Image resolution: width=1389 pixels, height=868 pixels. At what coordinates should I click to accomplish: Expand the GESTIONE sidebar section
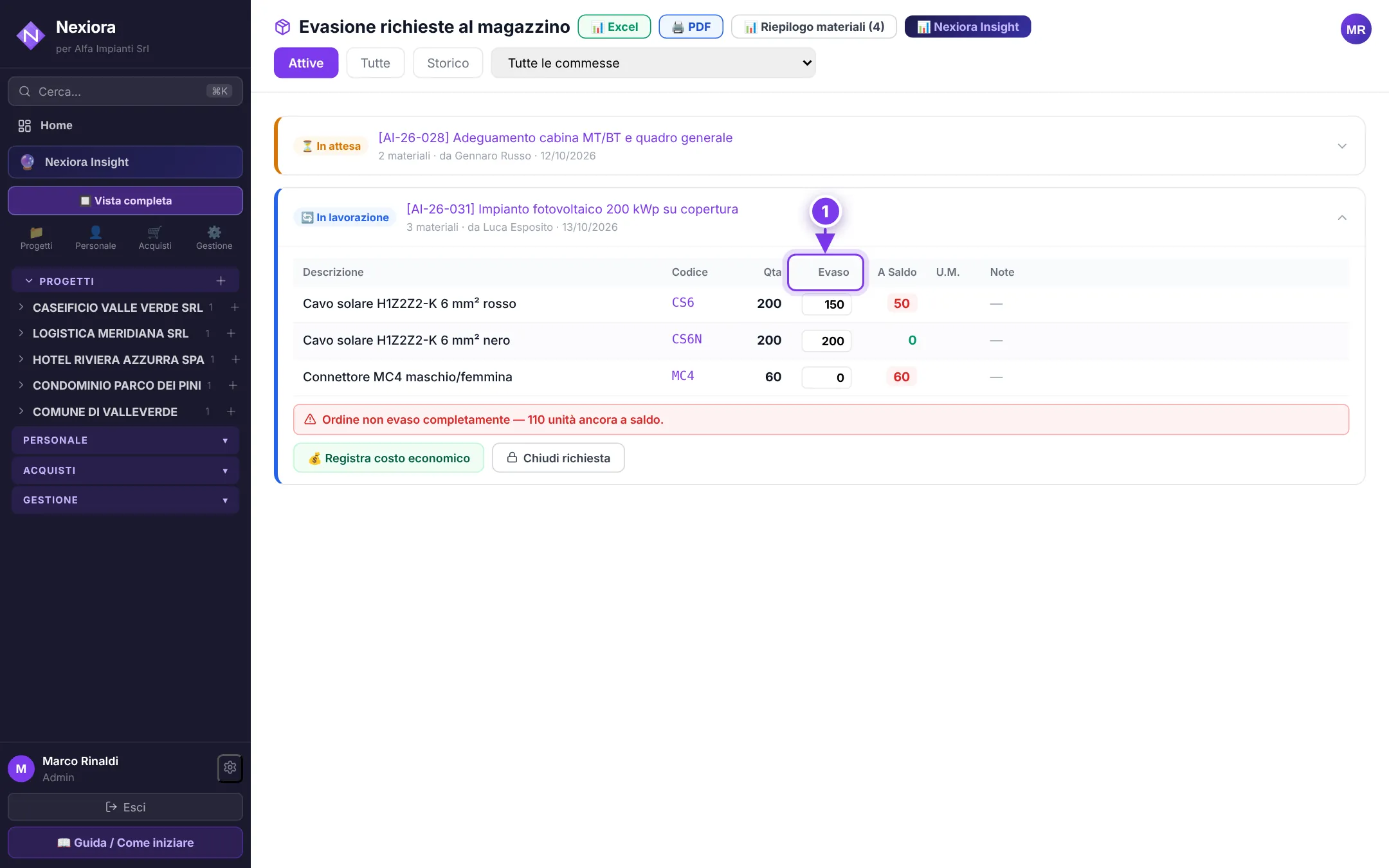click(125, 500)
